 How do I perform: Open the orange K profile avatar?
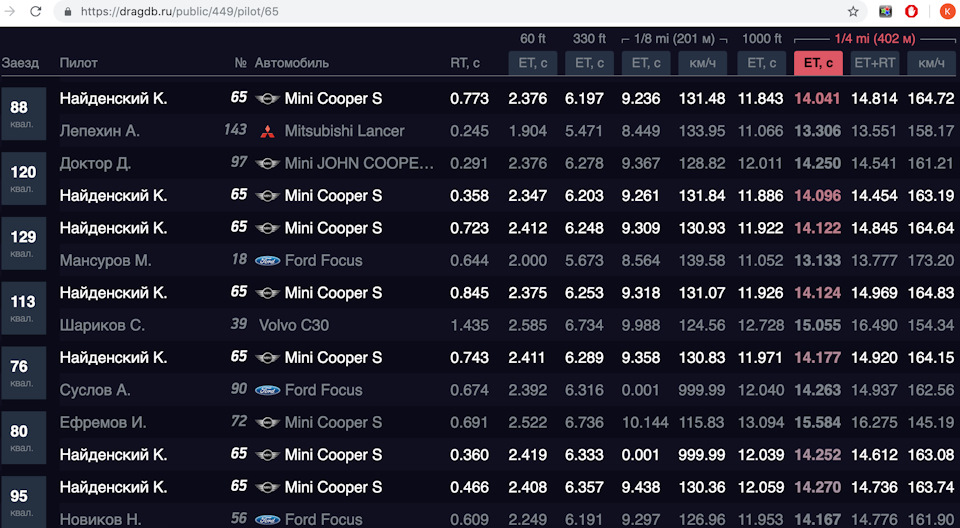click(945, 12)
